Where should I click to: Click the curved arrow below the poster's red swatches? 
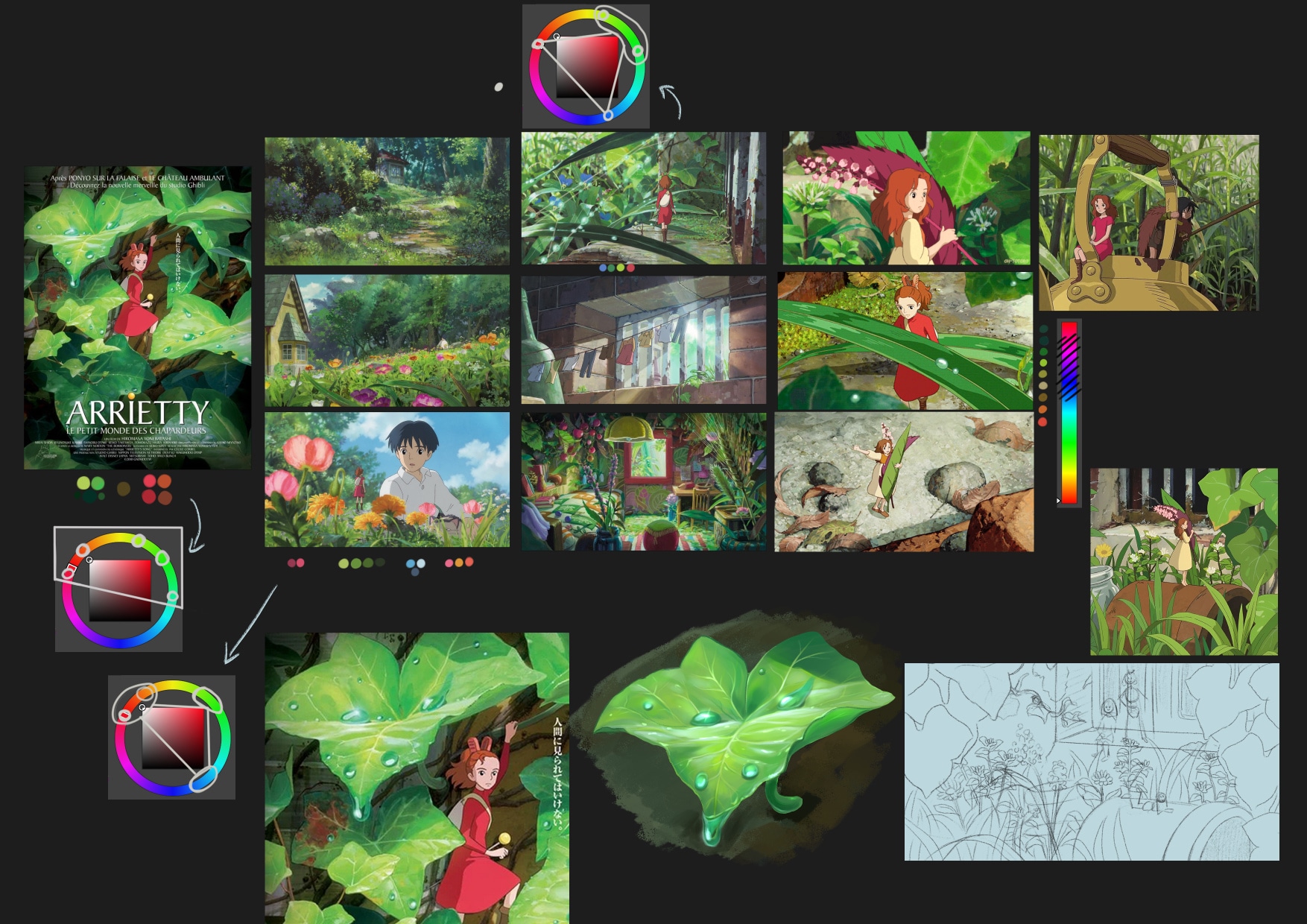click(x=195, y=526)
